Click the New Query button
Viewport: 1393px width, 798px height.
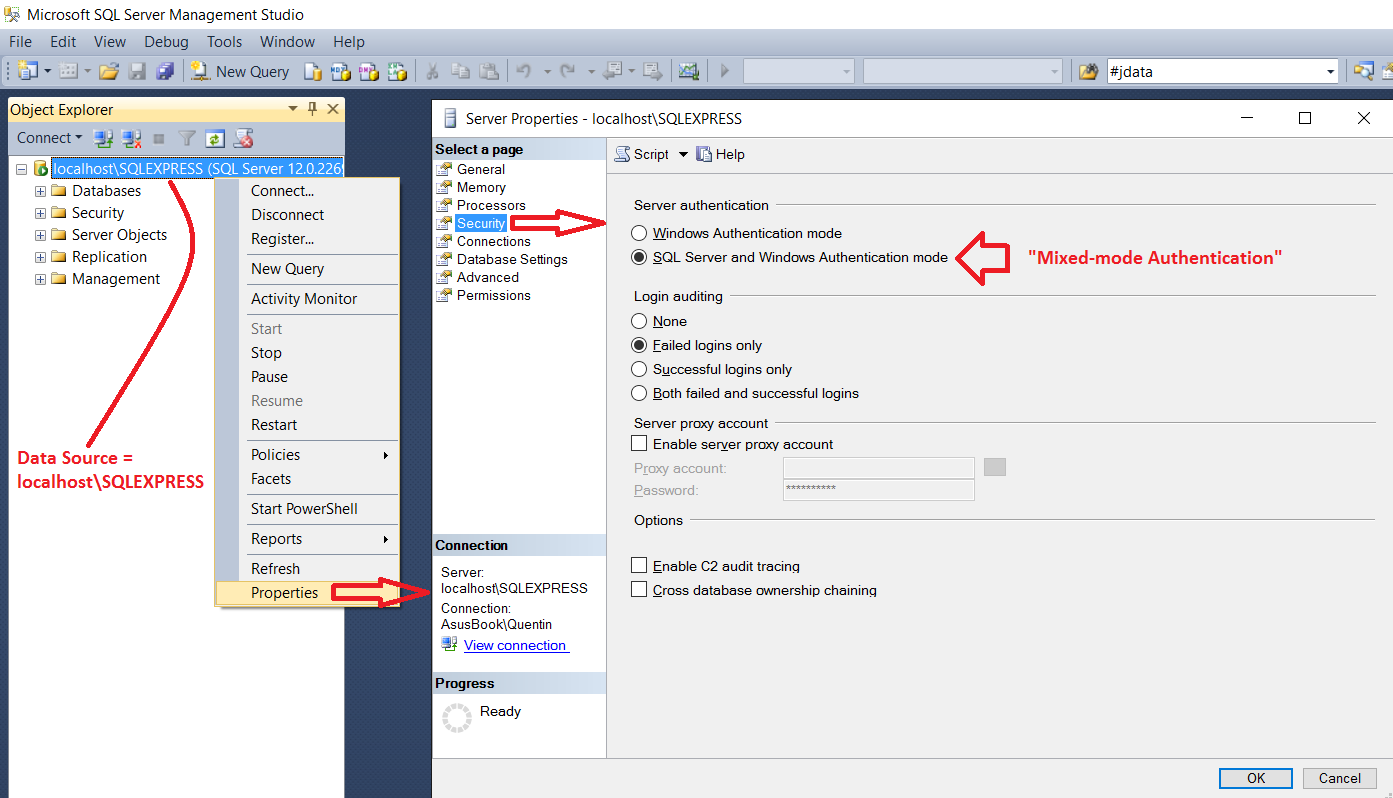(240, 71)
